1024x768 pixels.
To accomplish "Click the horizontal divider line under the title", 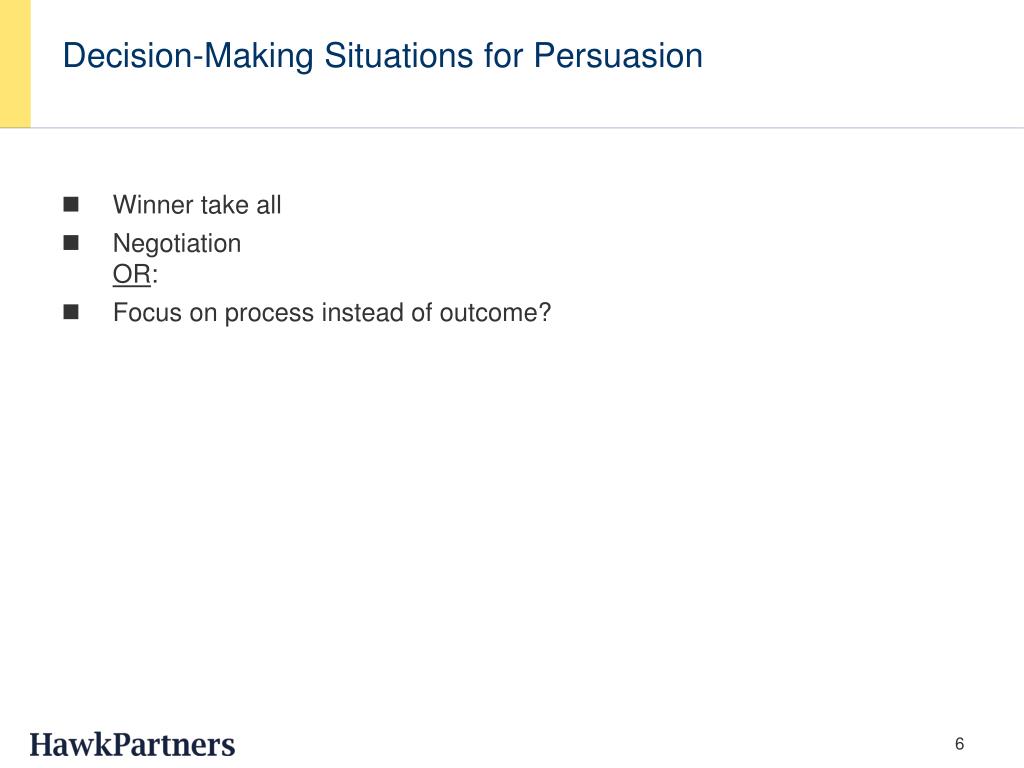I will tap(512, 128).
